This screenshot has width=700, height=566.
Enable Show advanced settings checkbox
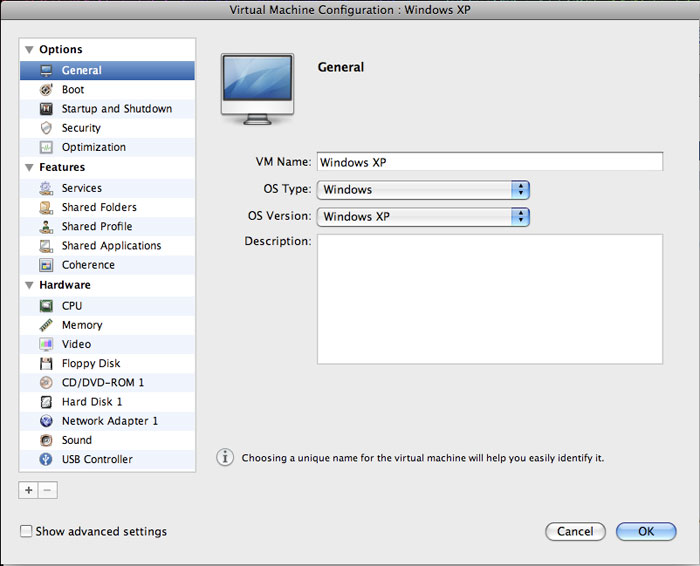coord(27,532)
